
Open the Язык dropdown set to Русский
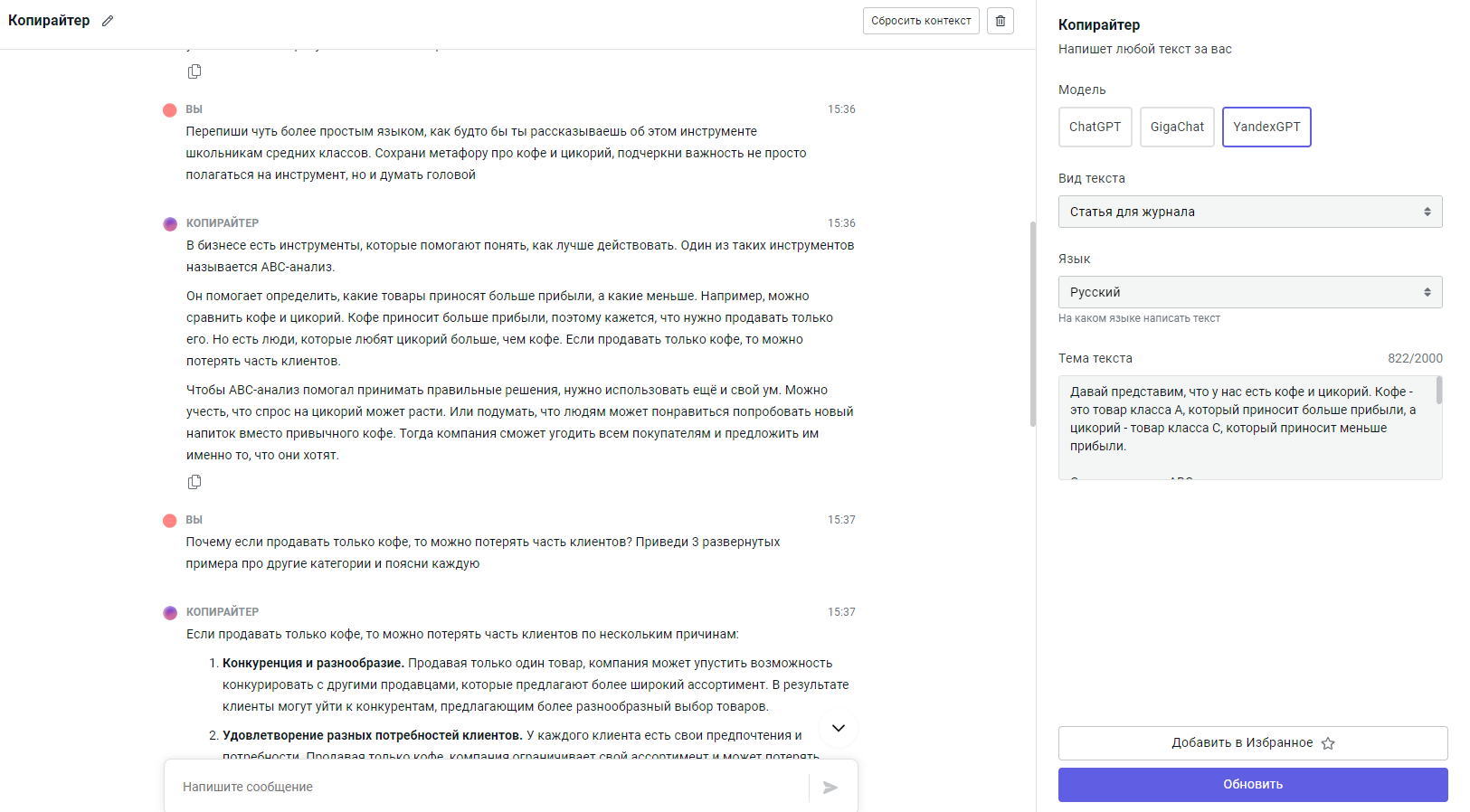click(x=1250, y=292)
